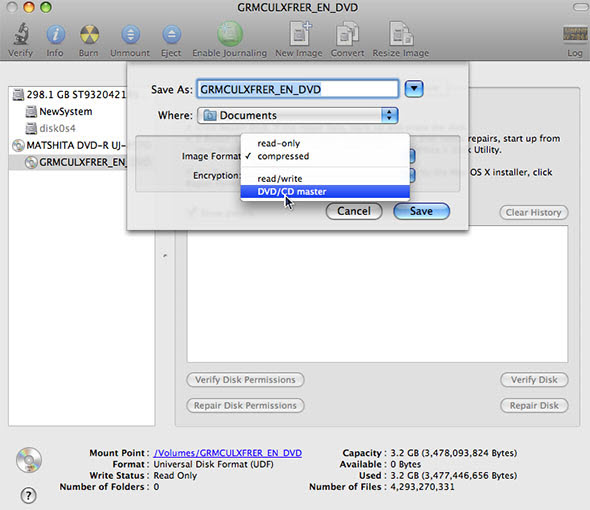This screenshot has height=510, width=590.
Task: Cancel the save dialog
Action: pyautogui.click(x=354, y=211)
